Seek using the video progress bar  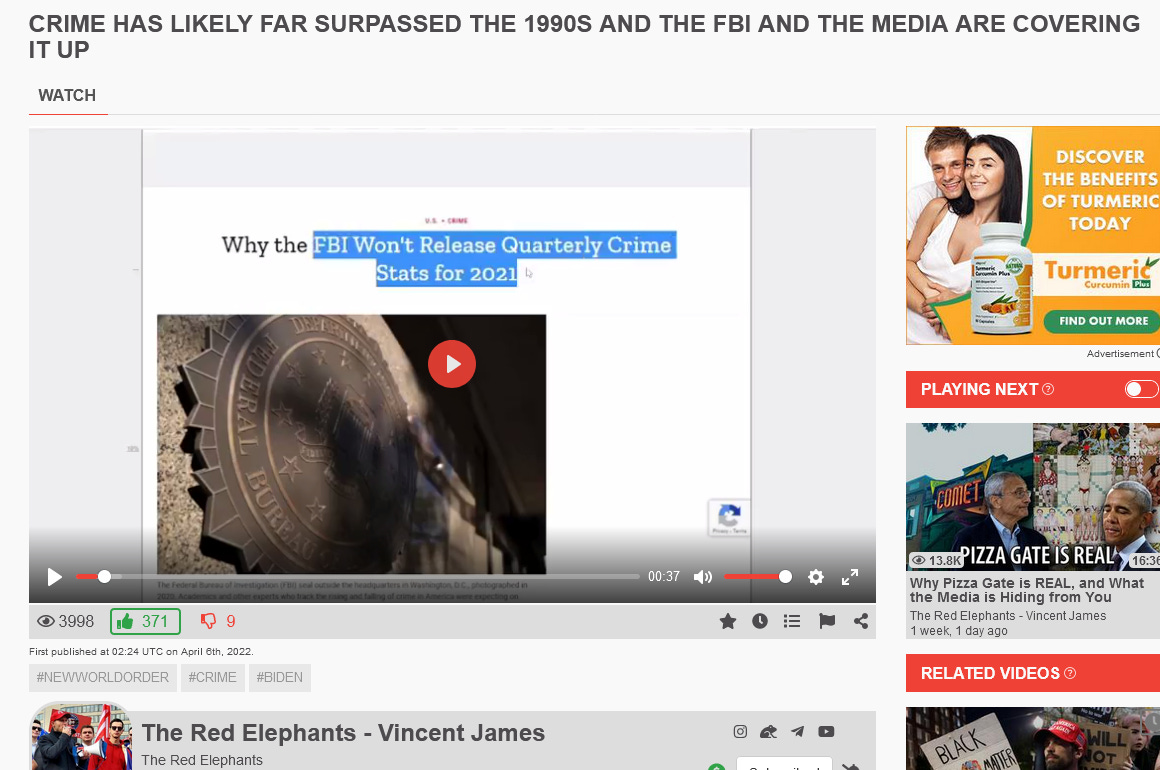[x=357, y=576]
